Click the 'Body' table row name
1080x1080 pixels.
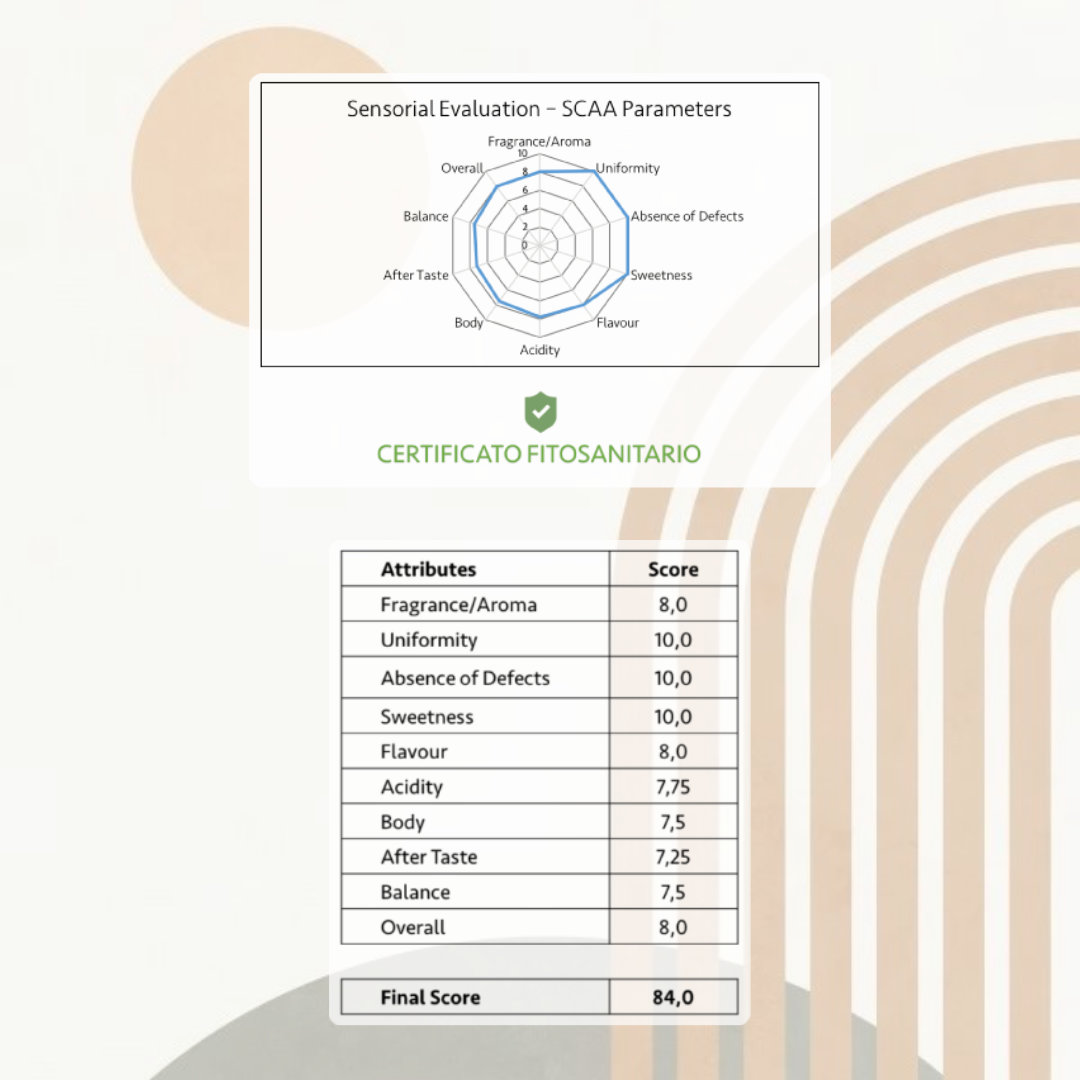[403, 822]
